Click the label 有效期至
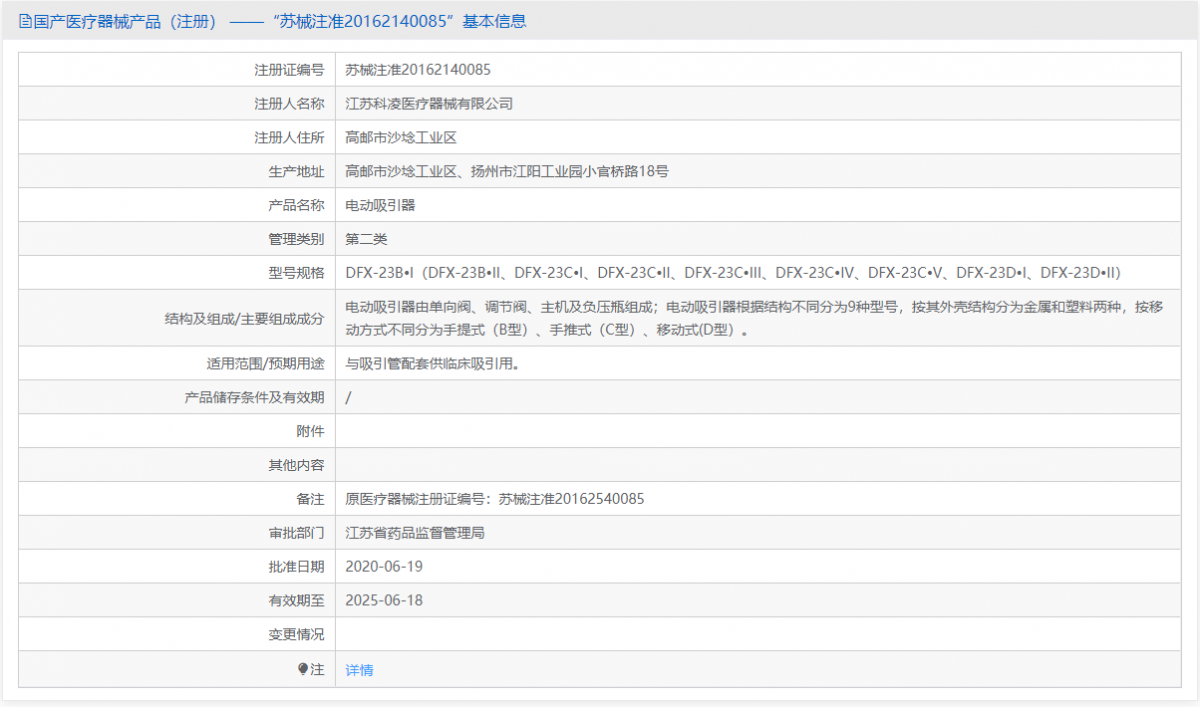This screenshot has height=707, width=1200. [x=297, y=600]
